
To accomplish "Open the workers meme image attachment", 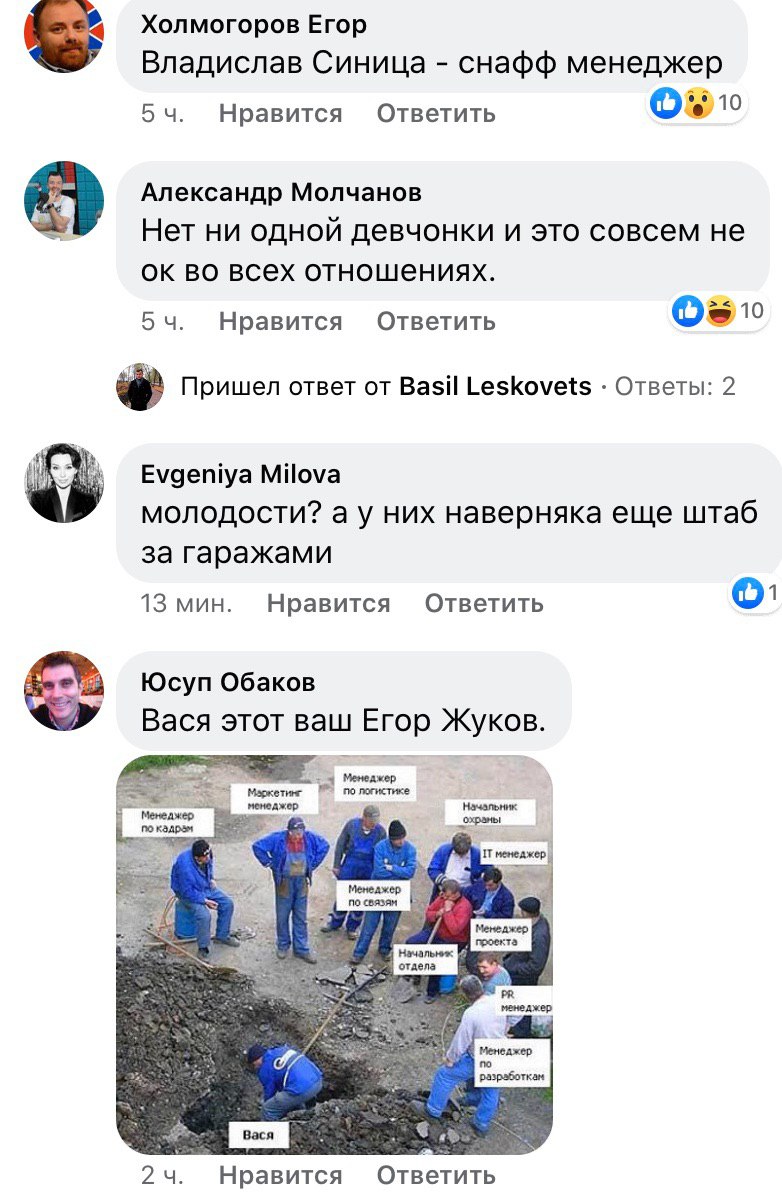I will pos(334,955).
